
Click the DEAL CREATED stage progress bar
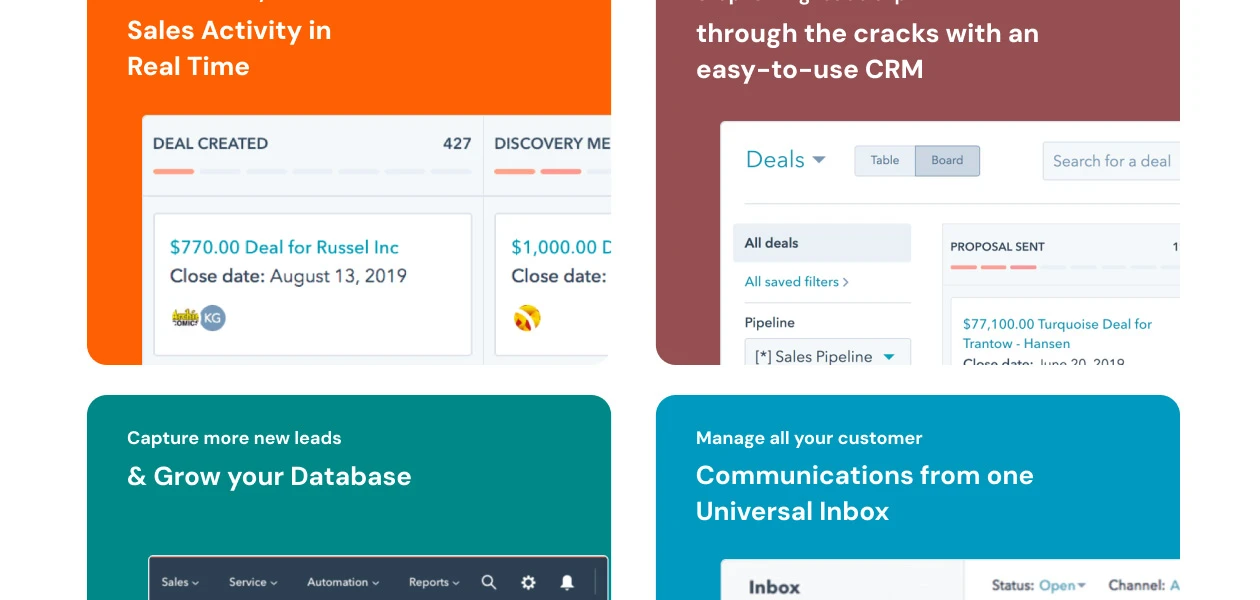coord(312,171)
